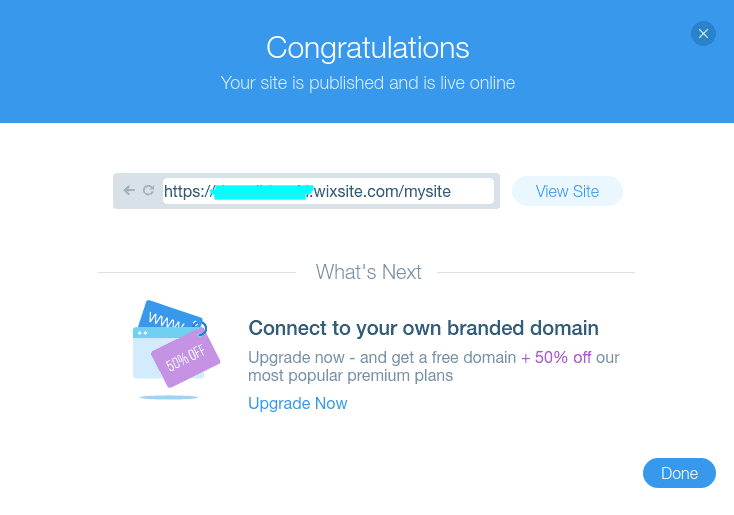Click the back arrow icon in URL bar
Image resolution: width=734 pixels, height=515 pixels.
129,190
